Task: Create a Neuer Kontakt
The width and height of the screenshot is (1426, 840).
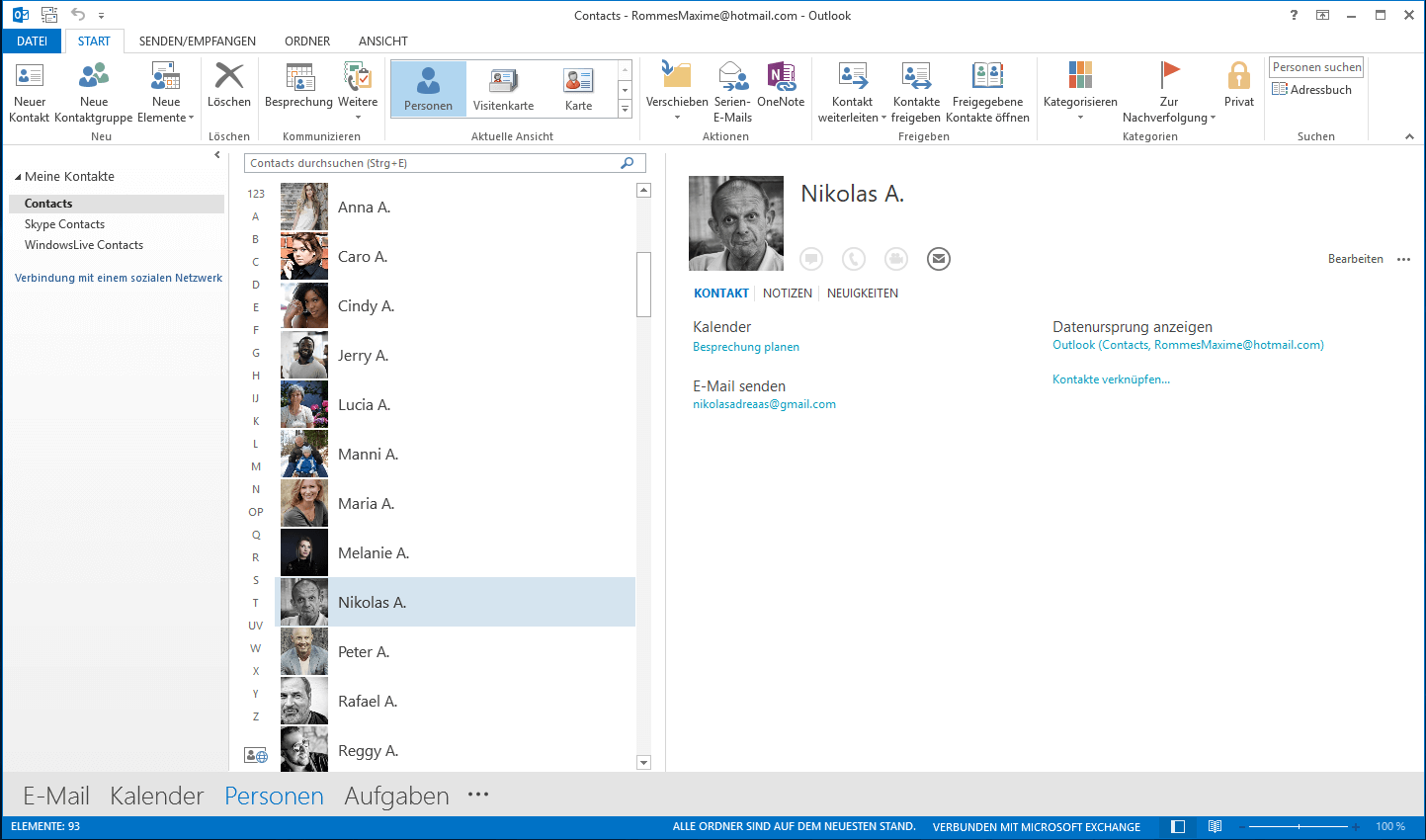Action: point(30,92)
